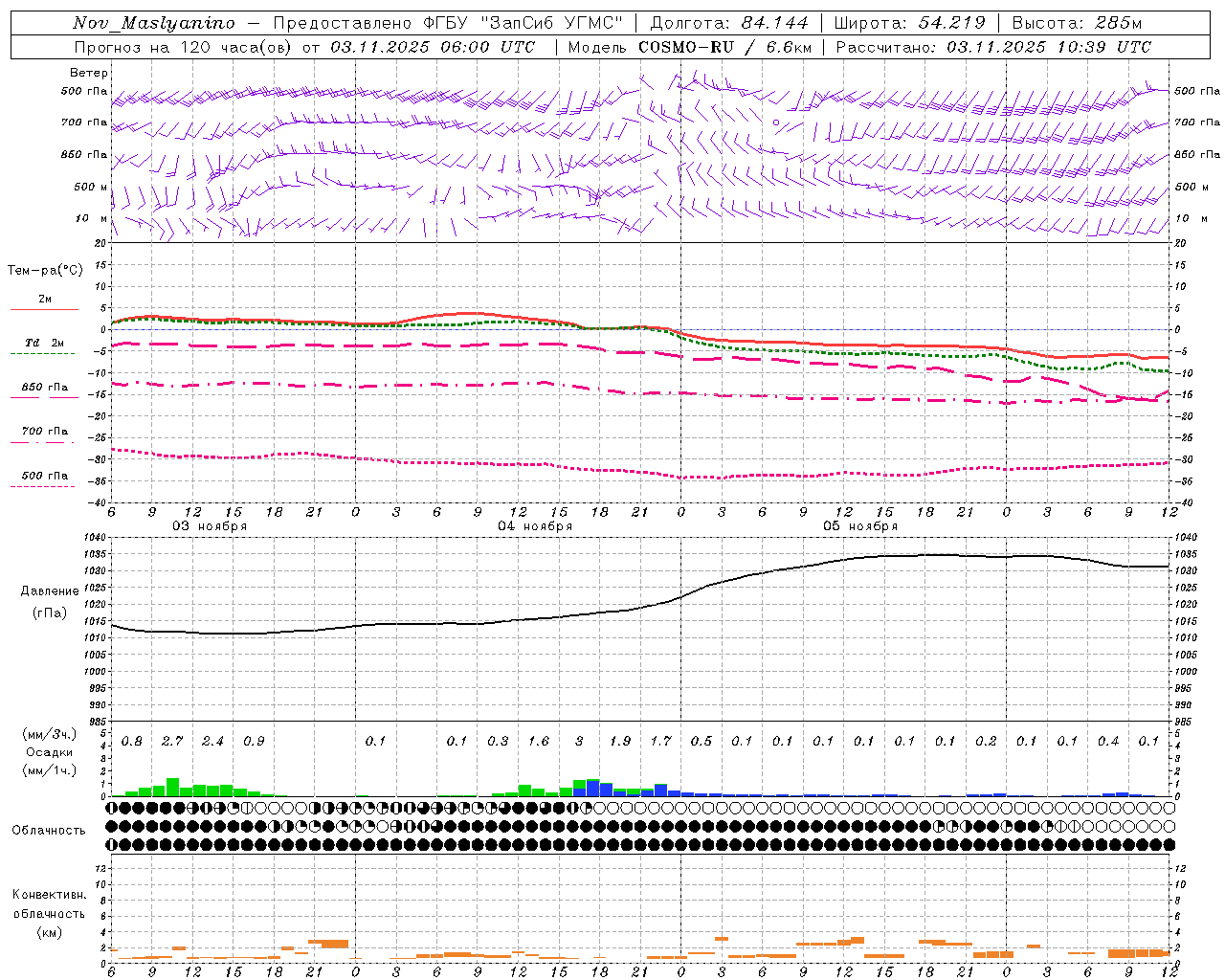Screen dimensions: 1225x980
Task: Click the '04 ноября' date label
Action: coord(535,526)
